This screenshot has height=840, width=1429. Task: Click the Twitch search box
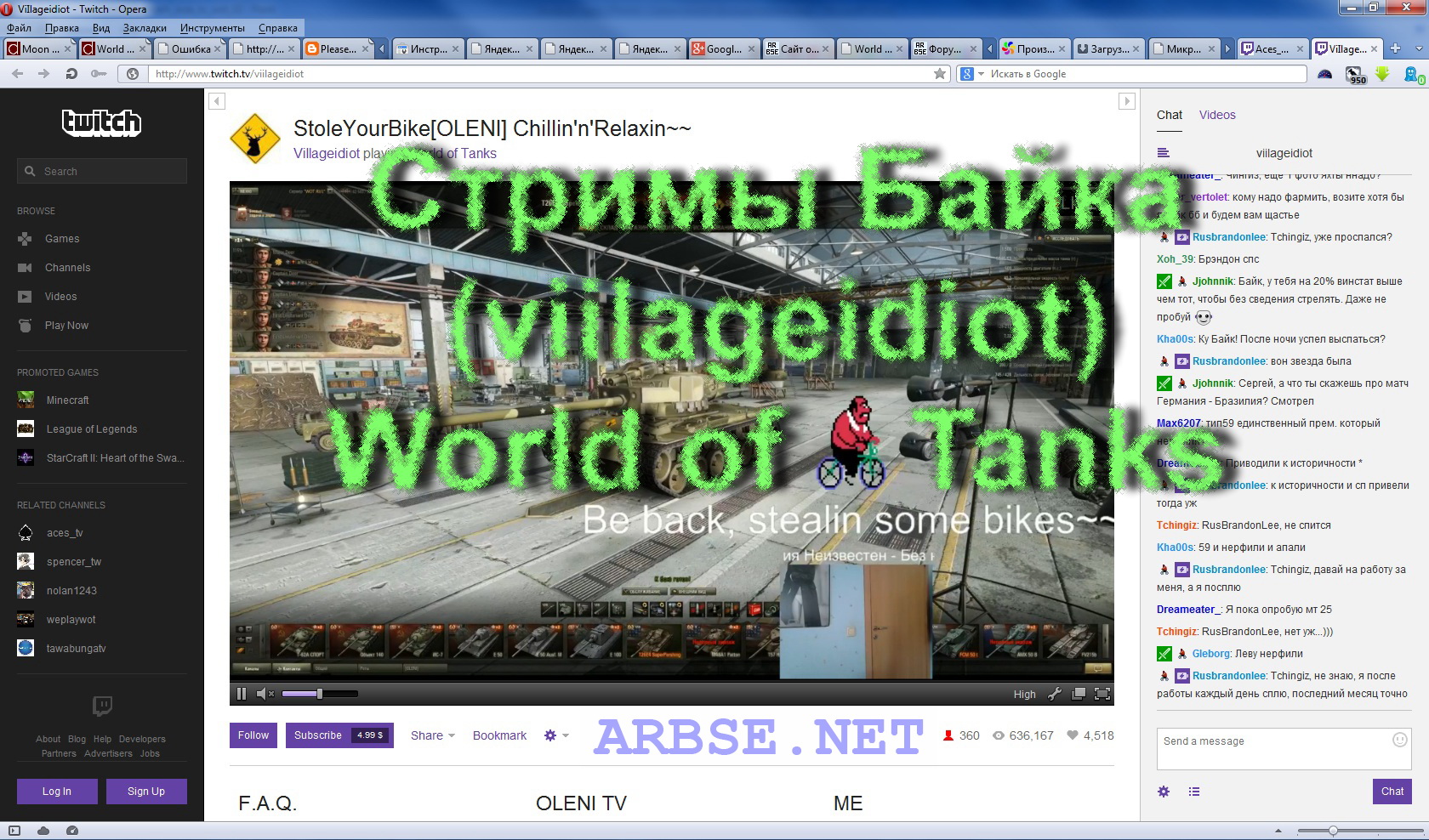(102, 172)
